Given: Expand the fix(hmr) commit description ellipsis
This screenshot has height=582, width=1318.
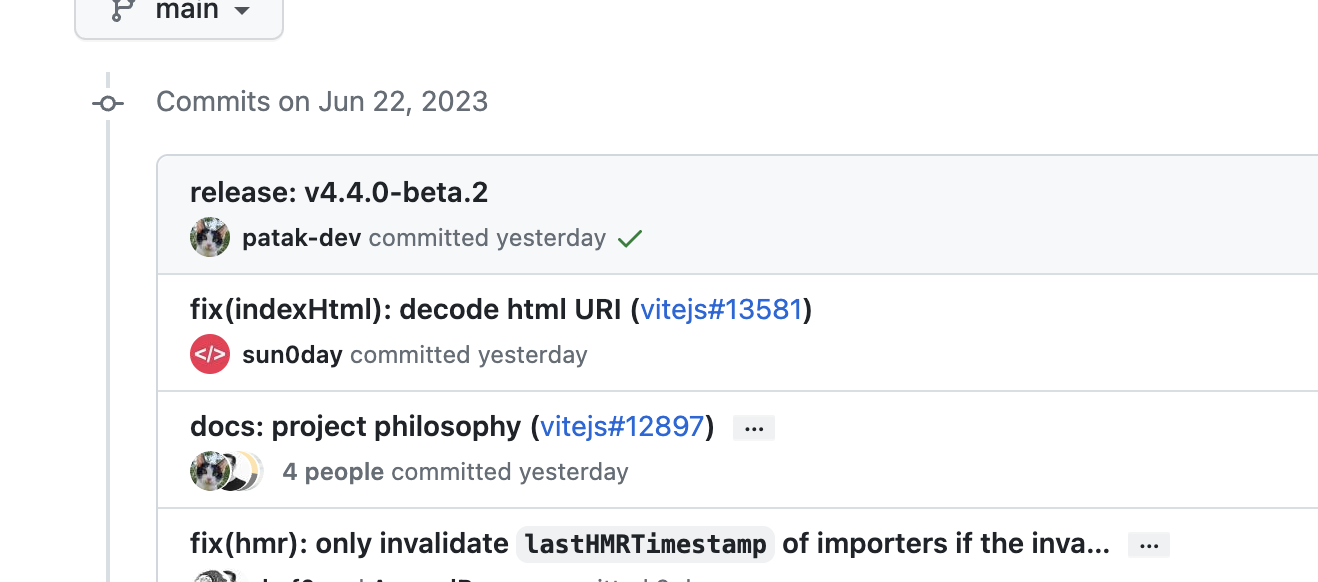Looking at the screenshot, I should tap(1148, 544).
